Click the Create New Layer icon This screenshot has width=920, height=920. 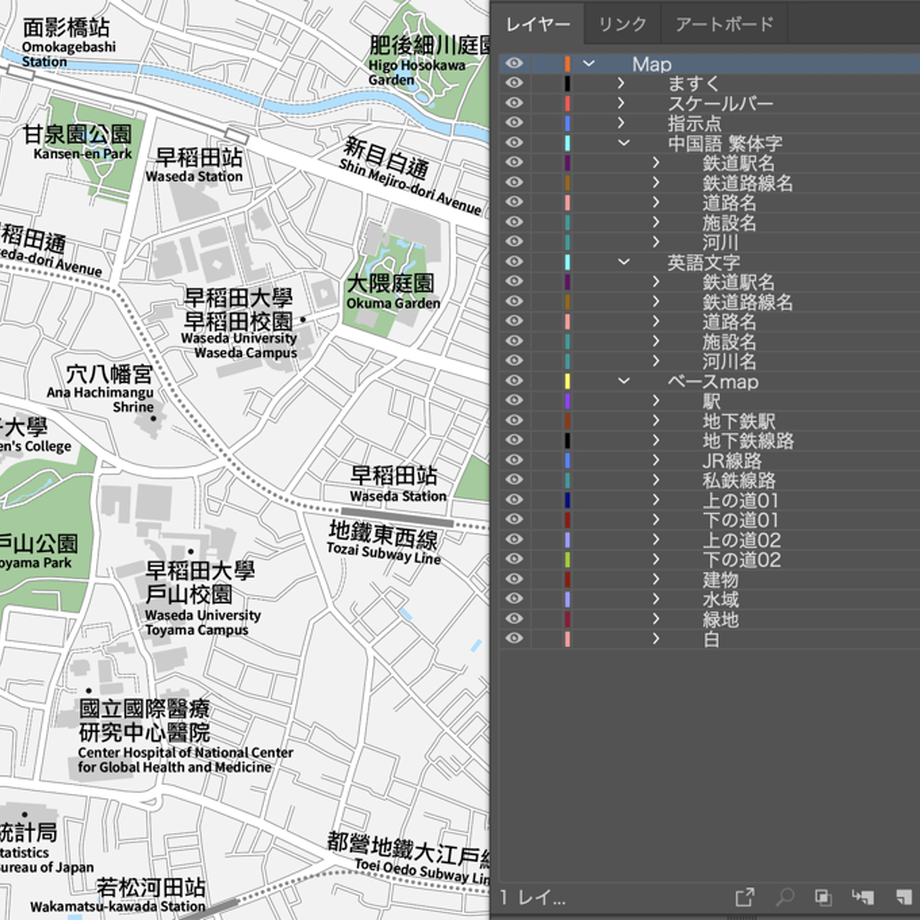click(x=904, y=897)
